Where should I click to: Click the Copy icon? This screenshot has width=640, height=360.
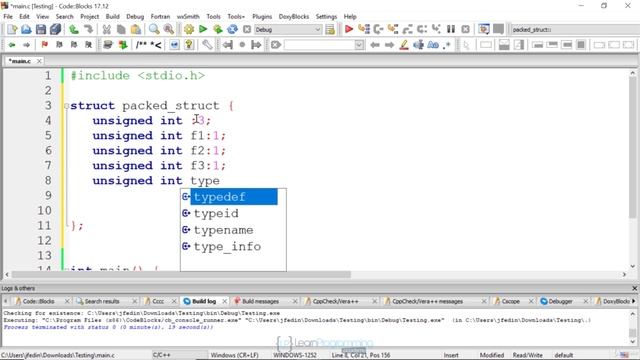[121, 29]
